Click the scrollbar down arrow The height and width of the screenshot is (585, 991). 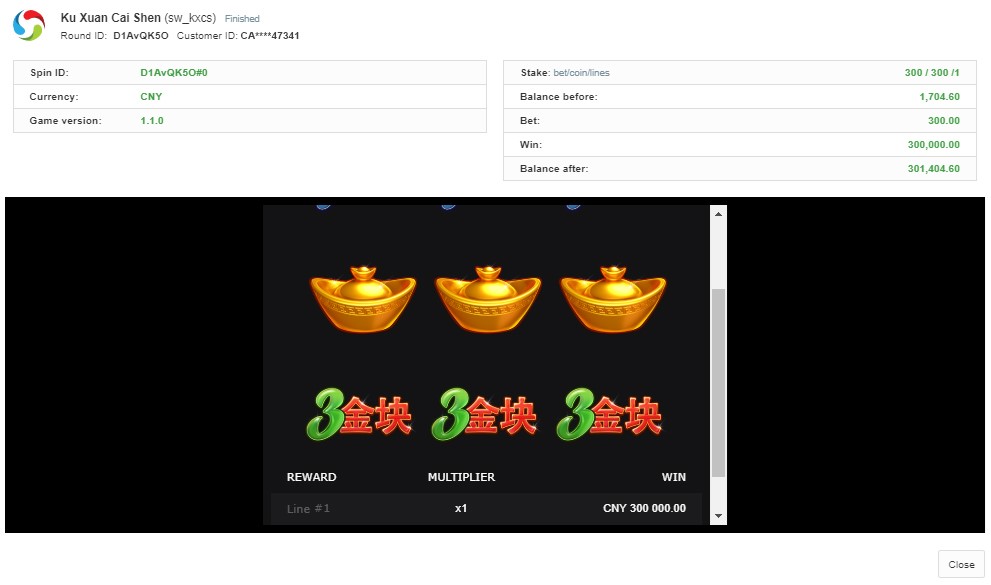coord(718,516)
